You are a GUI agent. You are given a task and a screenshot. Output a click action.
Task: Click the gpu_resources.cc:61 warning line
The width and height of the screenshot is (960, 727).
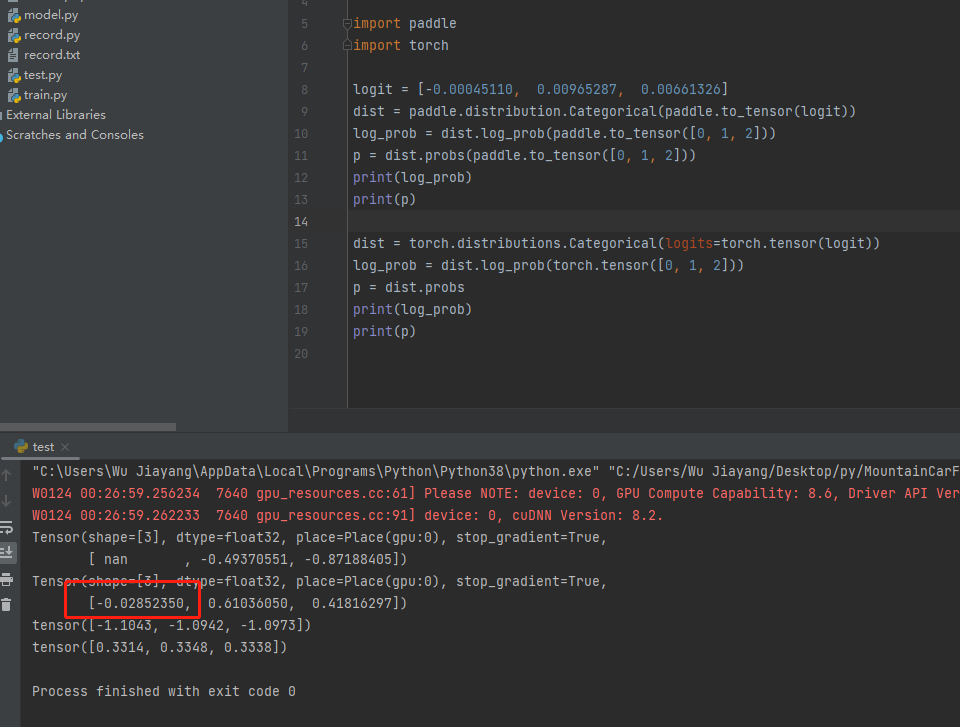(x=496, y=494)
